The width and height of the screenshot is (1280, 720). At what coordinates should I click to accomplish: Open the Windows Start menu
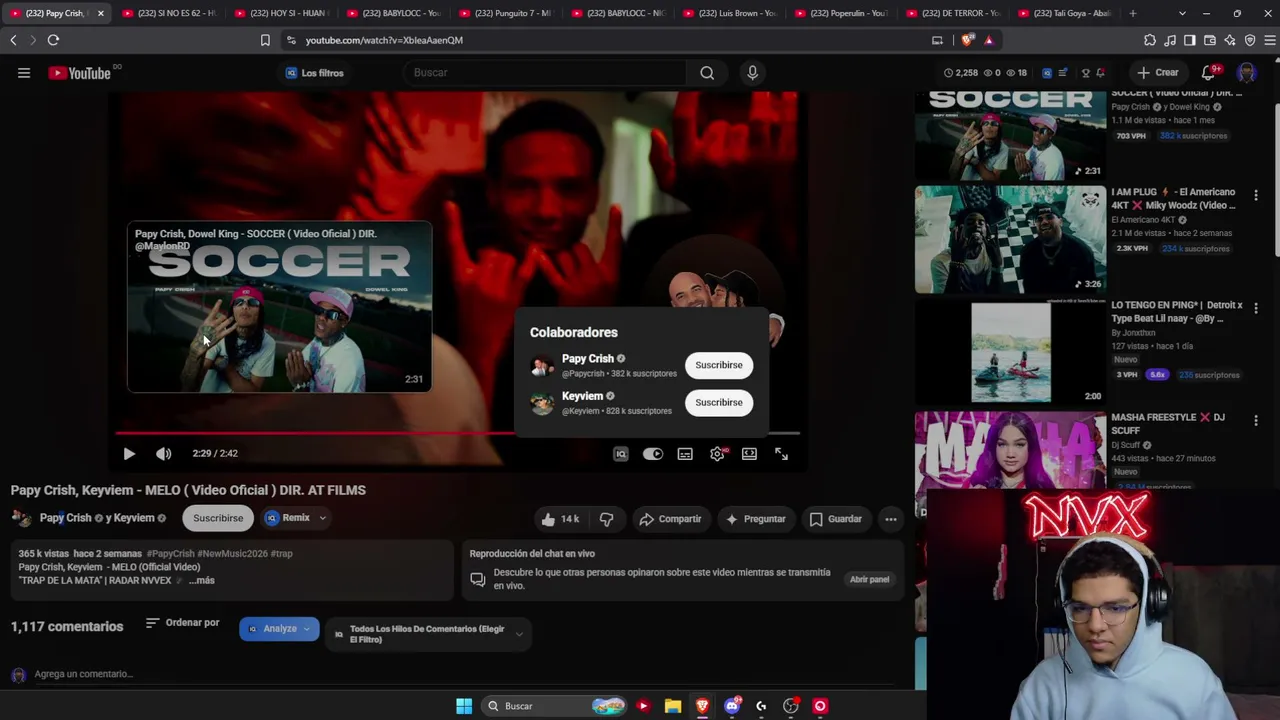tap(464, 706)
